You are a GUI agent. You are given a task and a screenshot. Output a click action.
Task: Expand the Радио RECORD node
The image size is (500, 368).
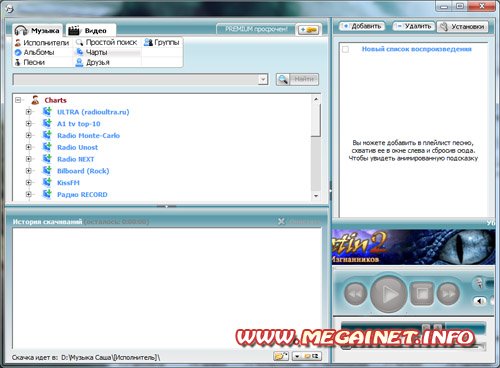tap(29, 194)
